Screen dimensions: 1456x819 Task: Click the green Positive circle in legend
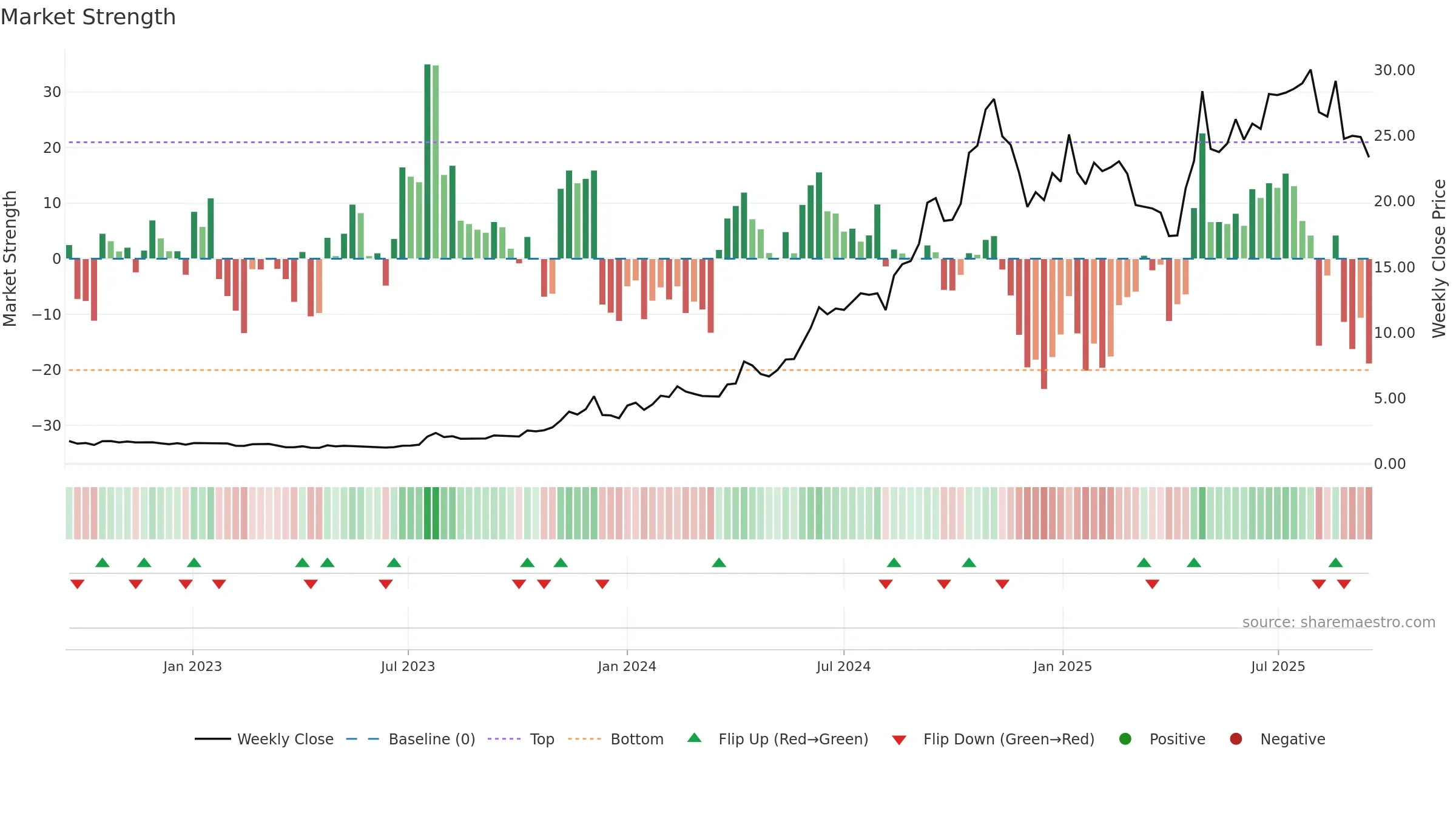click(1125, 739)
